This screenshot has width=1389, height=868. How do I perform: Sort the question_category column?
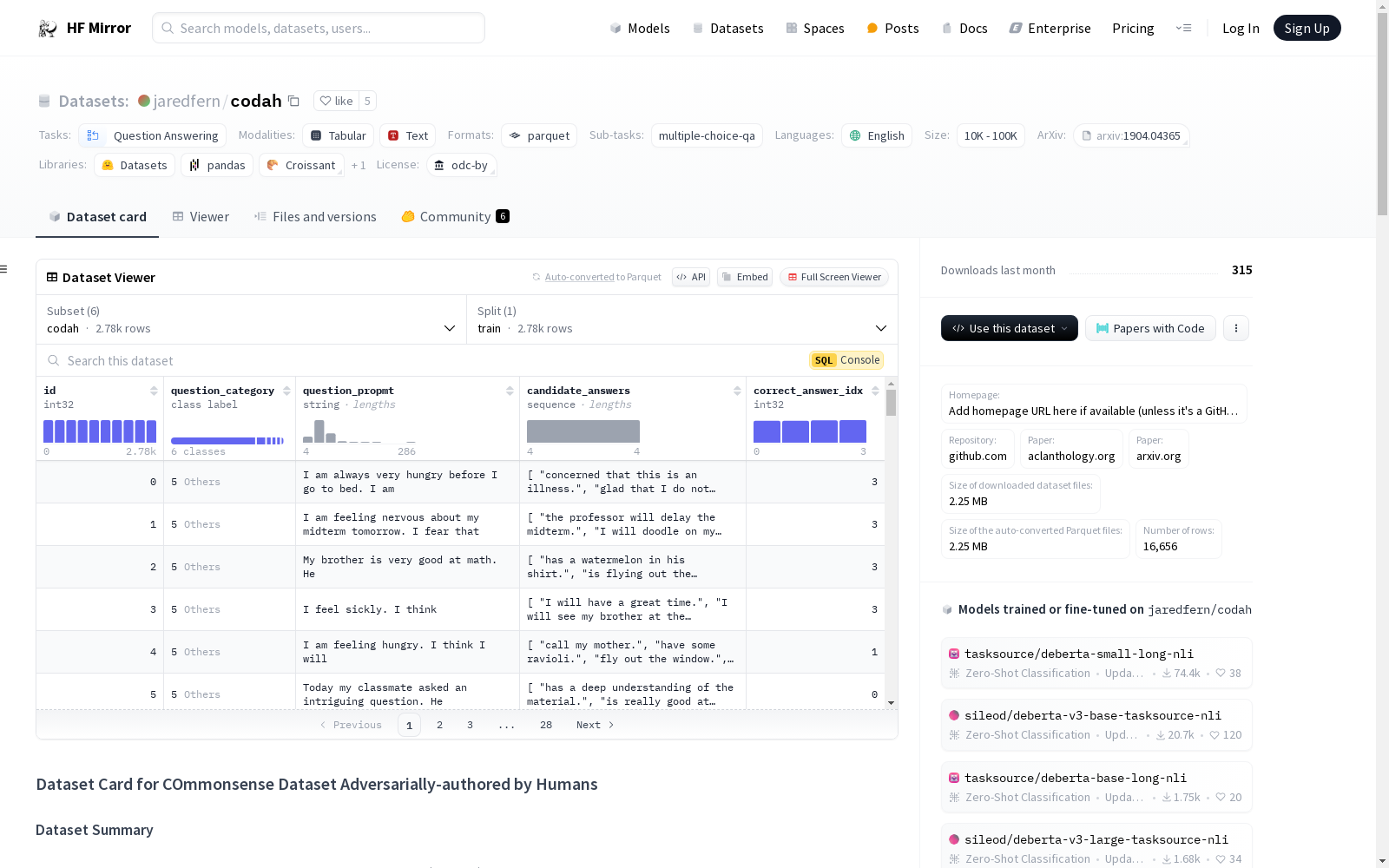[x=286, y=391]
